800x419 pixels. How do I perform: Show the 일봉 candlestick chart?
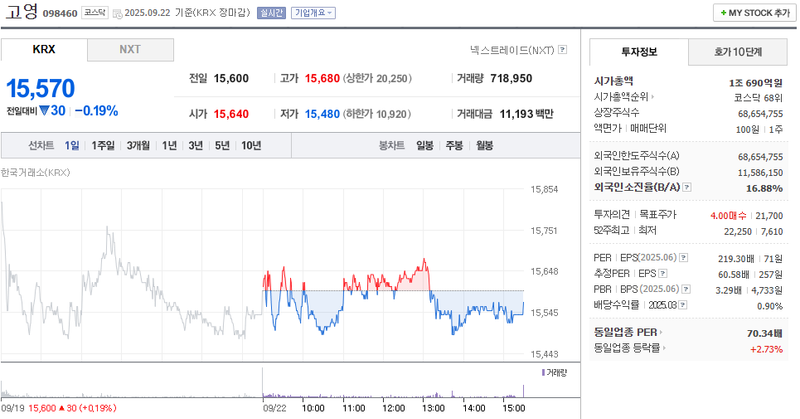pyautogui.click(x=424, y=146)
